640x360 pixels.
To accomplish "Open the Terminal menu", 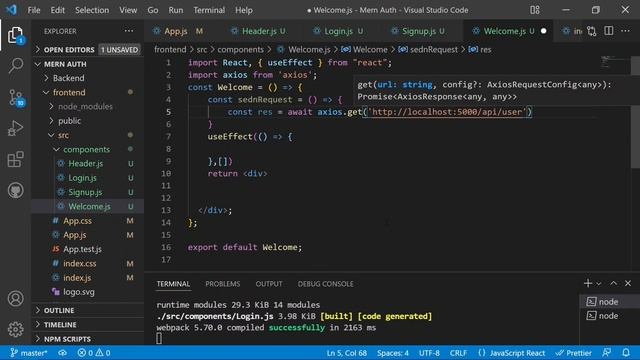I will pyautogui.click(x=209, y=10).
